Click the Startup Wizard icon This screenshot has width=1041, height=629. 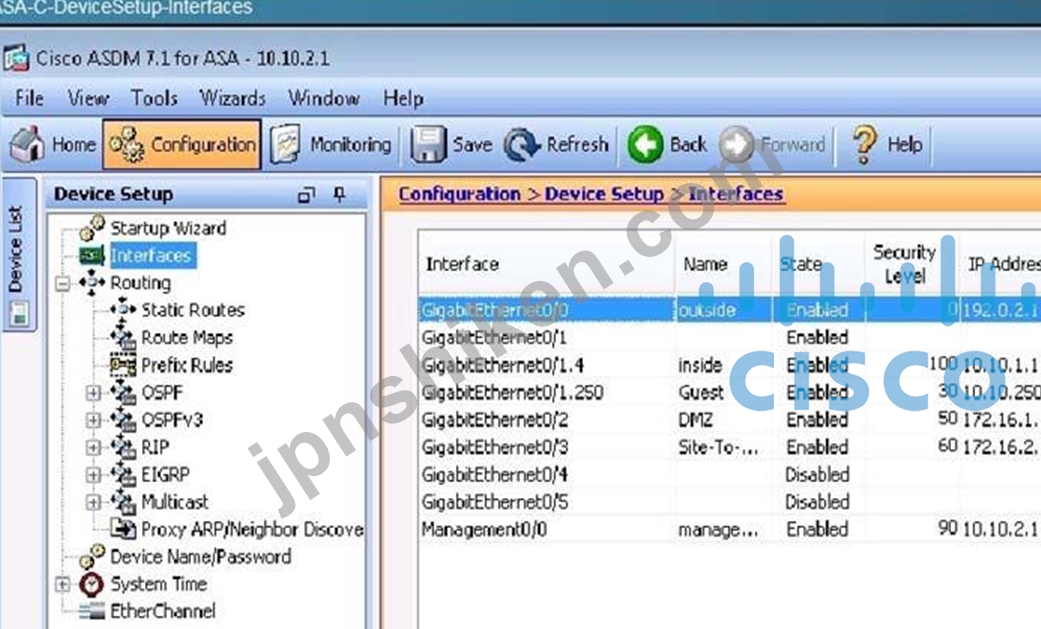pyautogui.click(x=92, y=228)
